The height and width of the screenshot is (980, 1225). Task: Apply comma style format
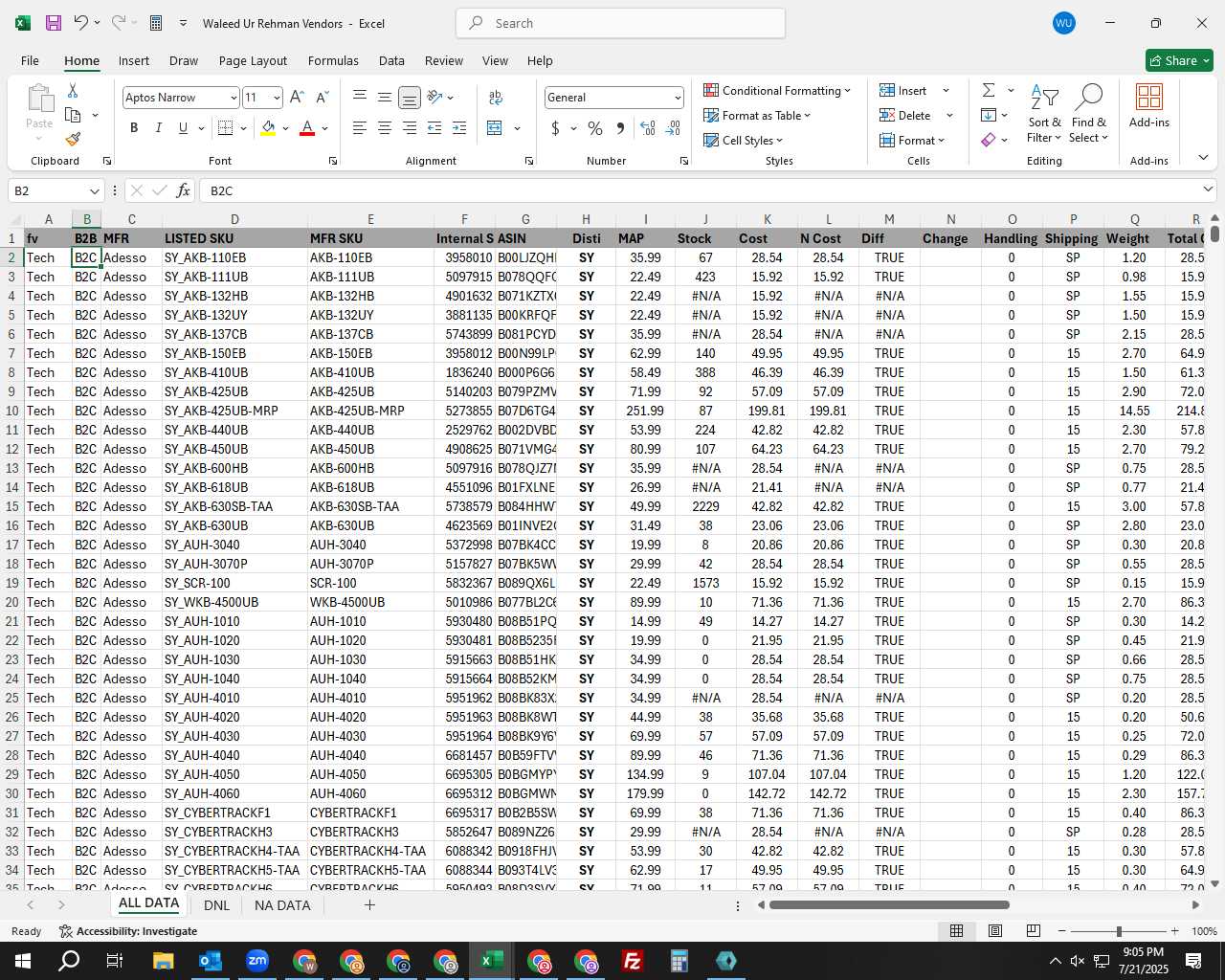(x=620, y=128)
